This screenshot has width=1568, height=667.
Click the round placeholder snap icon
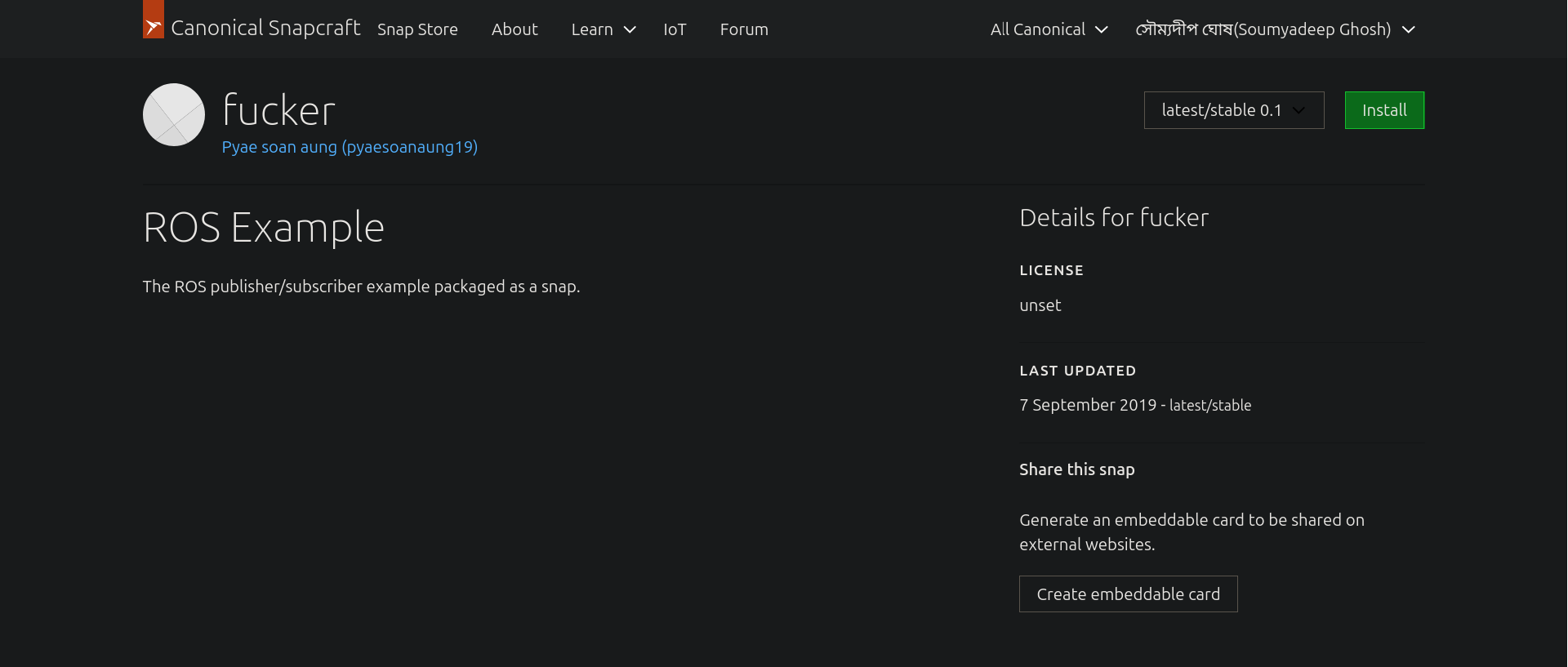174,115
